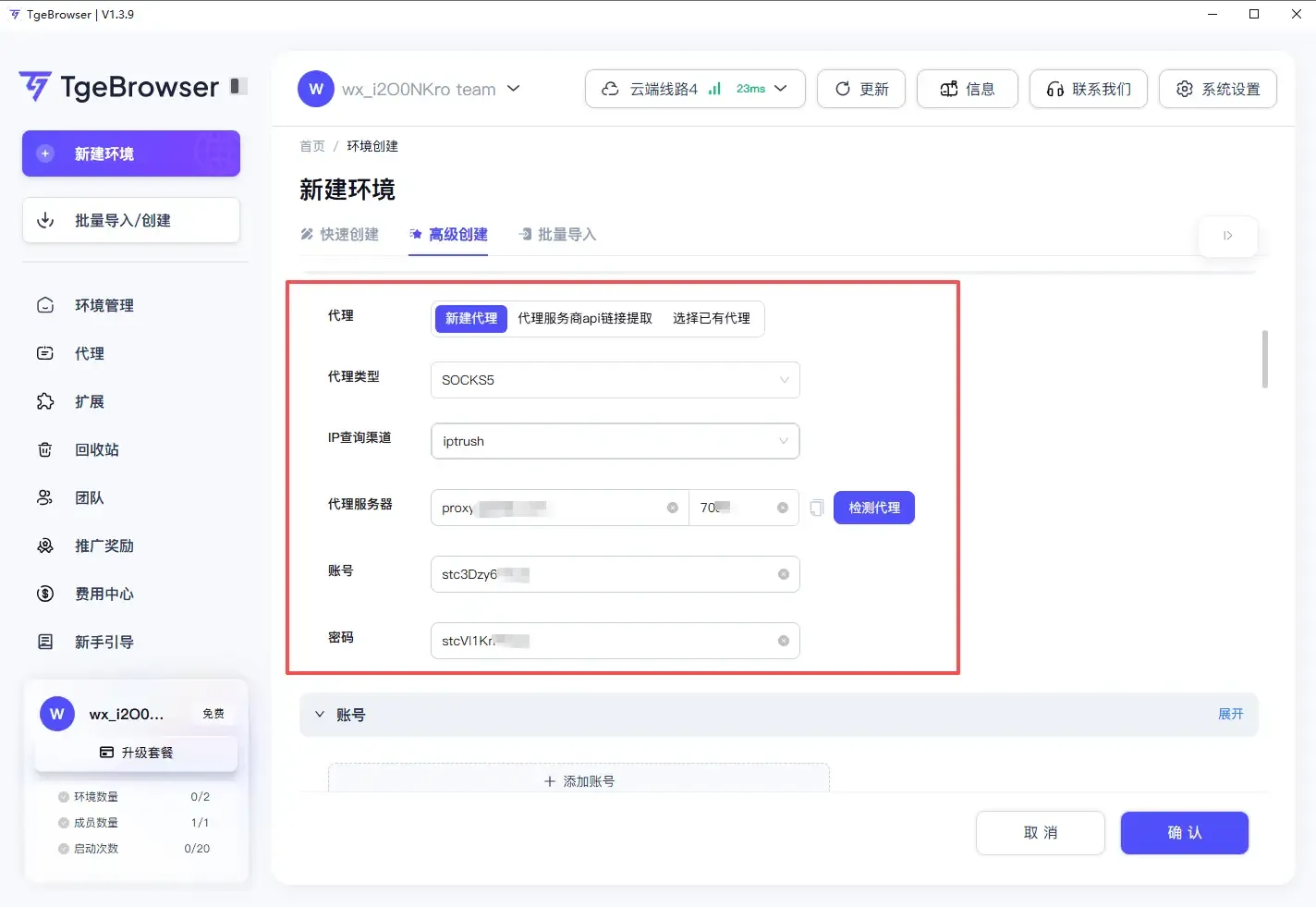The height and width of the screenshot is (907, 1316).
Task: Click the 团队 people icon
Action: click(x=45, y=497)
